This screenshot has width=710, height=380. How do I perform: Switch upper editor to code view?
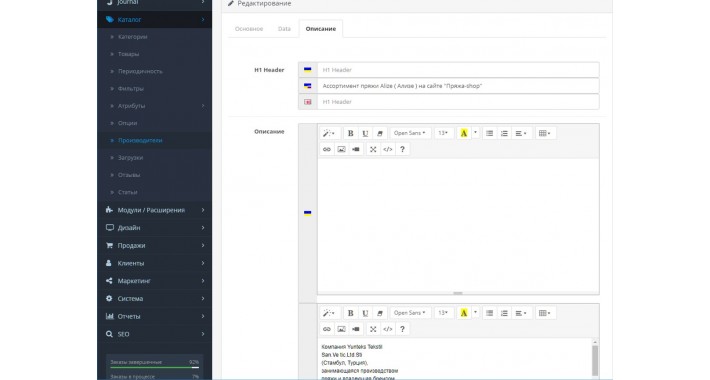(x=388, y=149)
